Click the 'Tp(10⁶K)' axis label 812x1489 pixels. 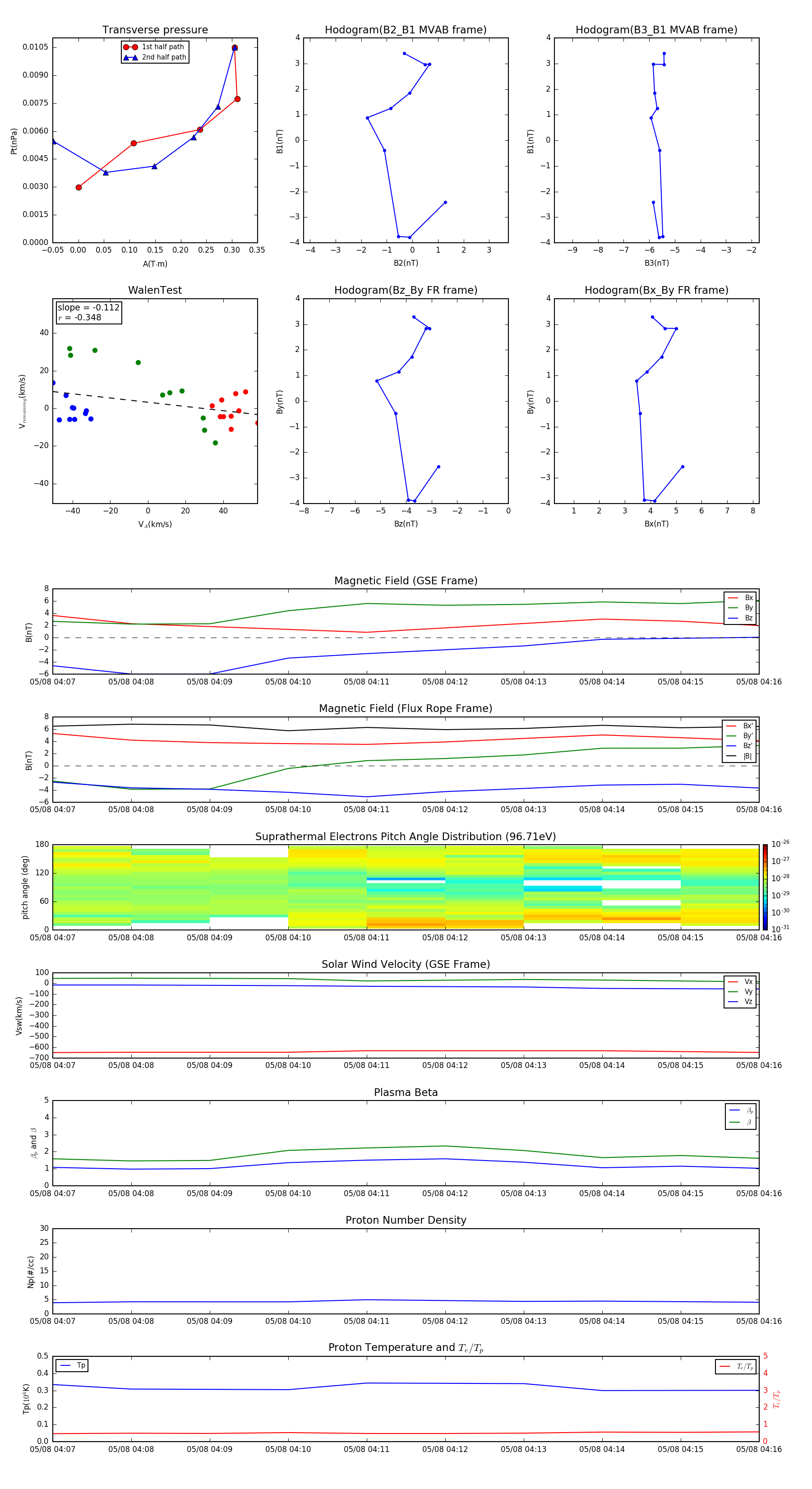click(x=26, y=1399)
